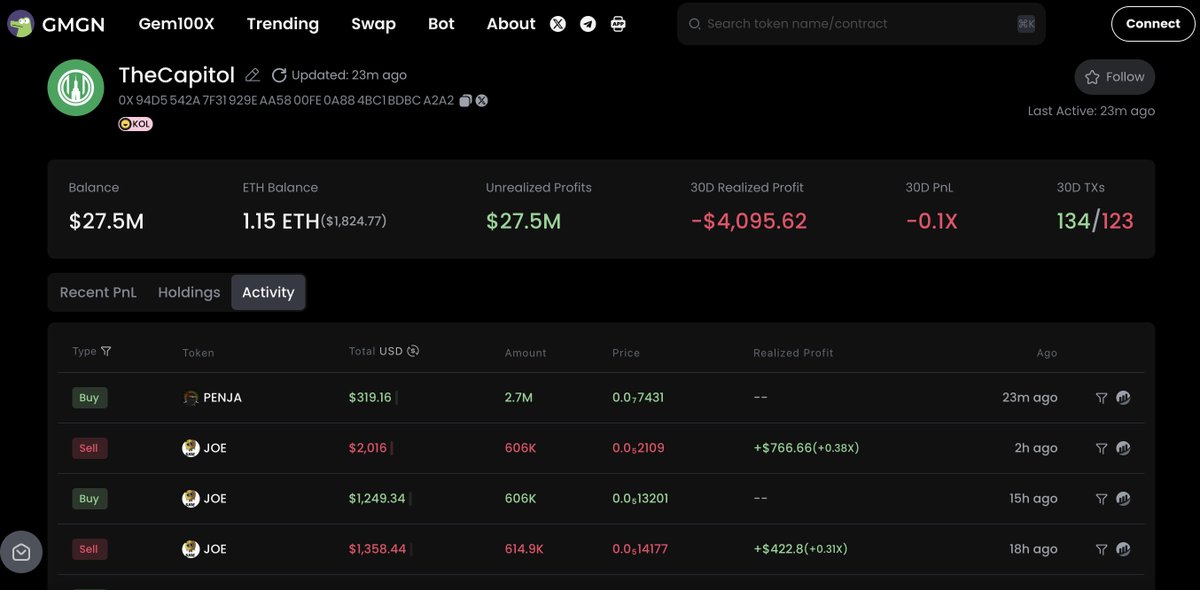Open filter next to the Type column

106,351
